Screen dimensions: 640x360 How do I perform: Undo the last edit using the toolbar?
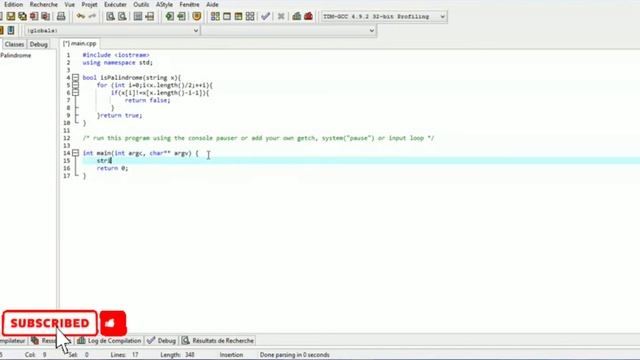[81, 16]
